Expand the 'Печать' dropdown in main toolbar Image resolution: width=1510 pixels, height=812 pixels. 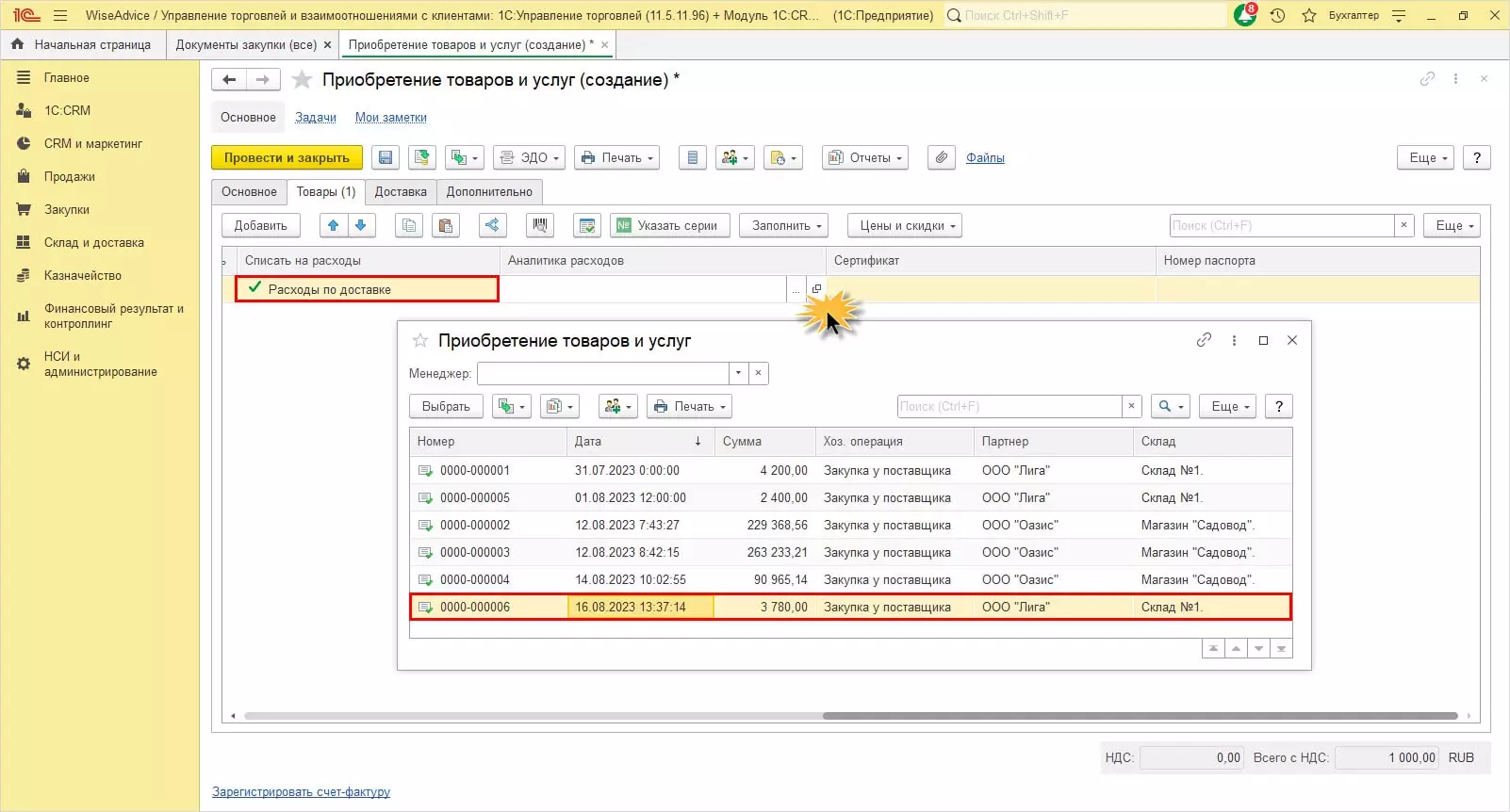point(616,158)
